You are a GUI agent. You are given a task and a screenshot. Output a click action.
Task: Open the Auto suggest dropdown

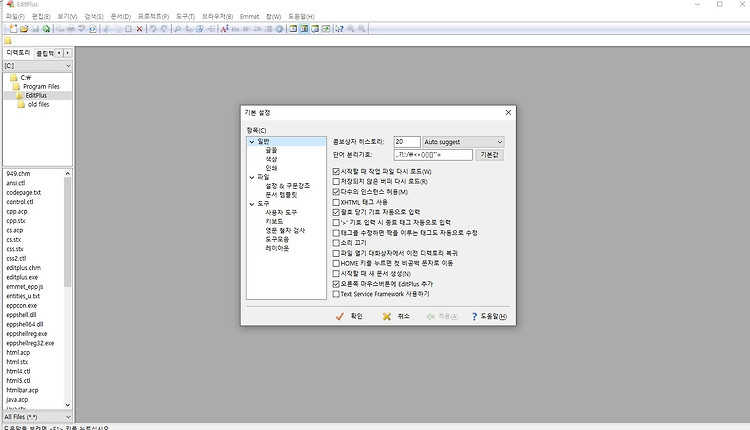tap(463, 142)
